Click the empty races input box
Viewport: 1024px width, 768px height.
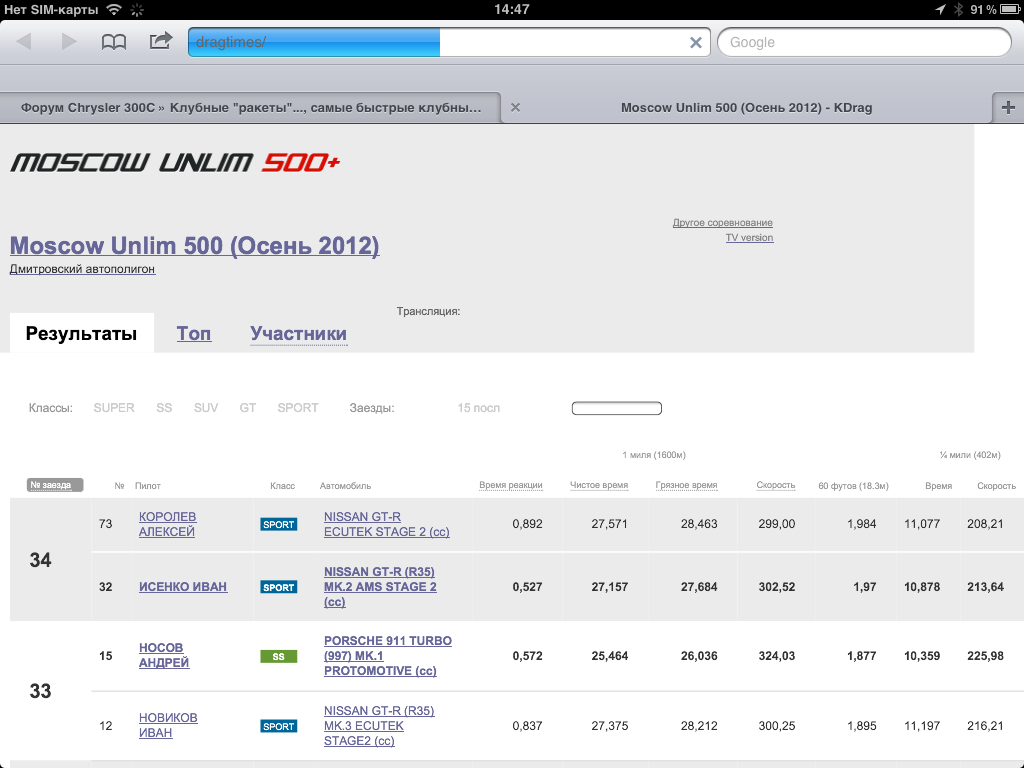pyautogui.click(x=616, y=408)
